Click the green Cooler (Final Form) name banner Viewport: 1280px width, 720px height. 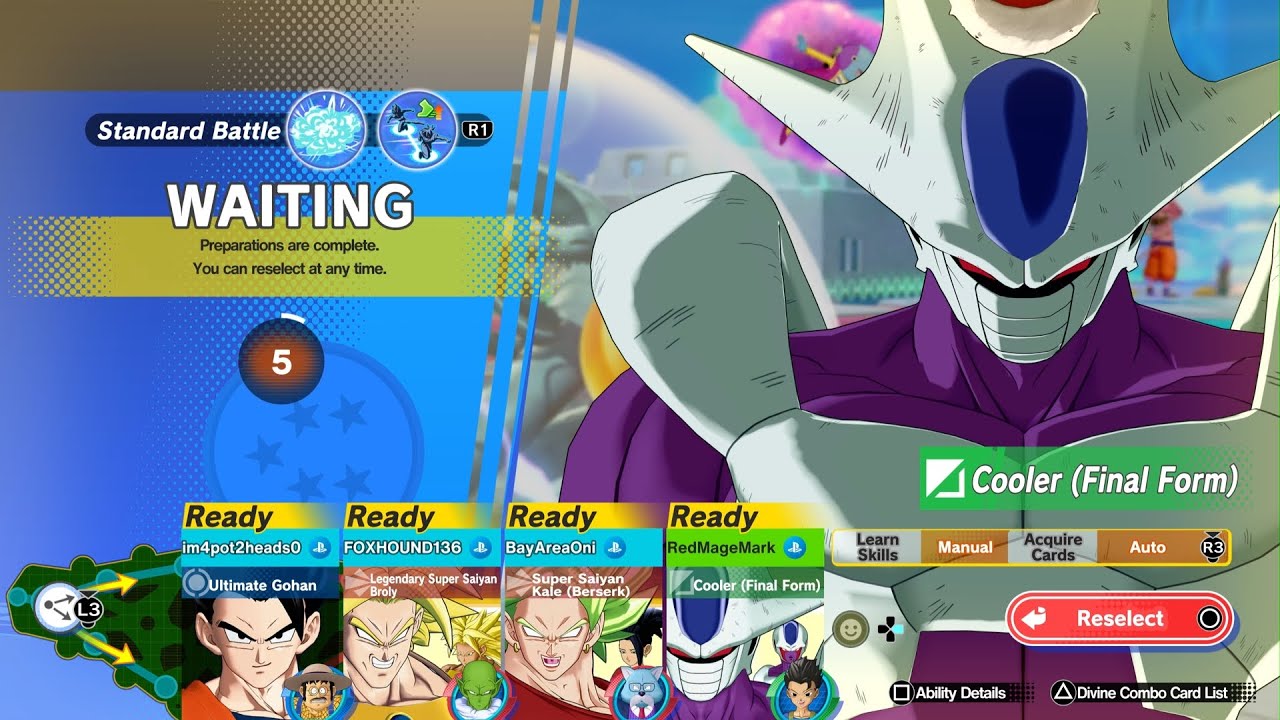(1084, 480)
